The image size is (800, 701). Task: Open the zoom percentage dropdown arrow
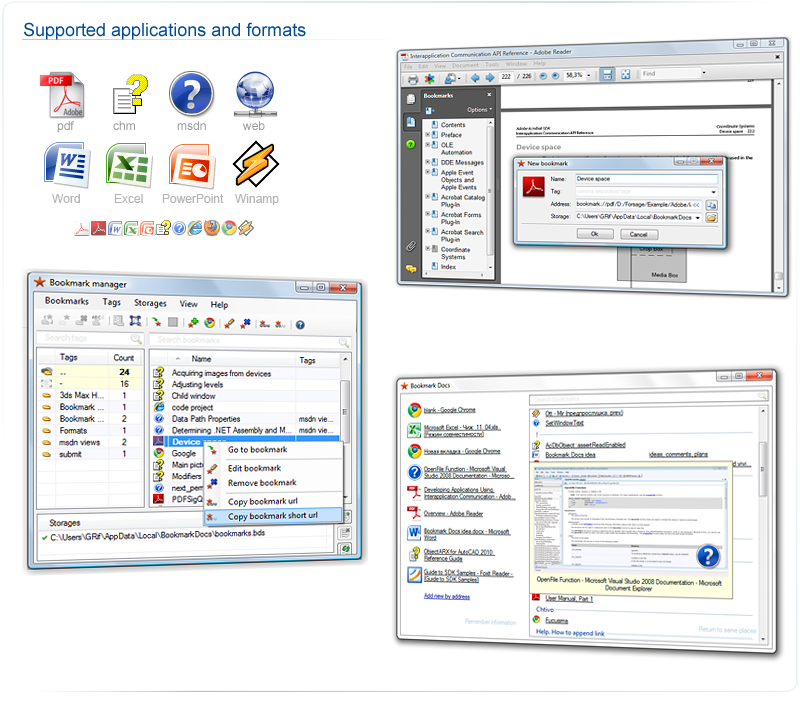pyautogui.click(x=589, y=75)
